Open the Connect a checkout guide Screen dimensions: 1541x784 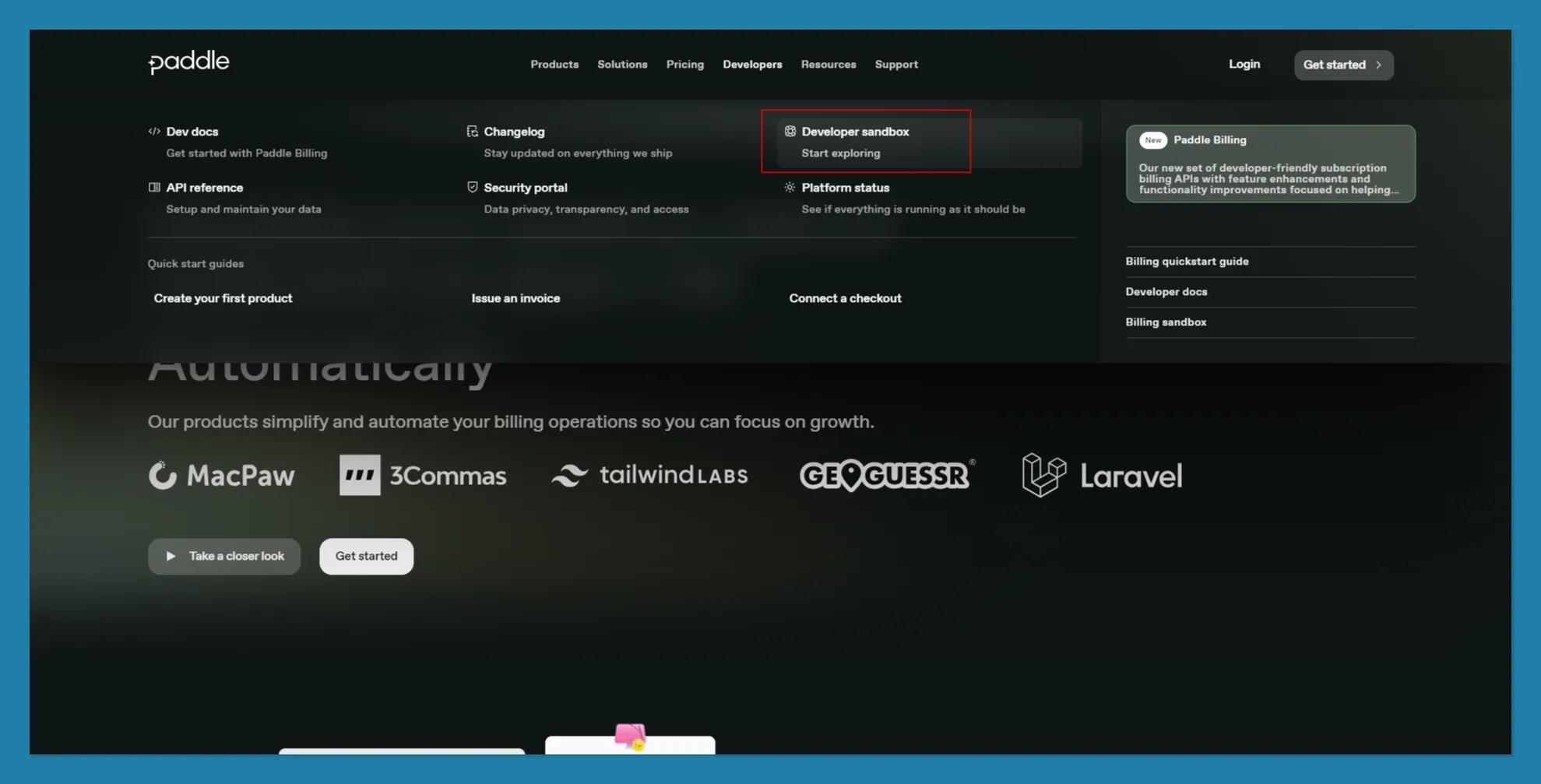(845, 298)
